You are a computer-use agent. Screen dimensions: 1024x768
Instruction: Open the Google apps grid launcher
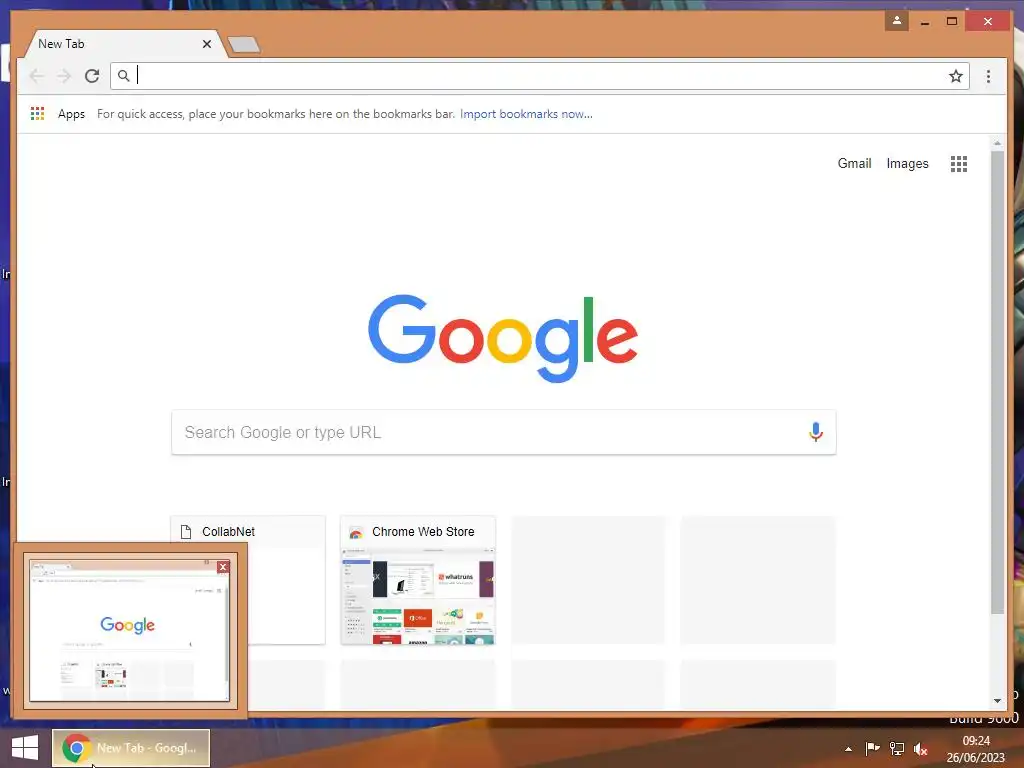coord(959,164)
